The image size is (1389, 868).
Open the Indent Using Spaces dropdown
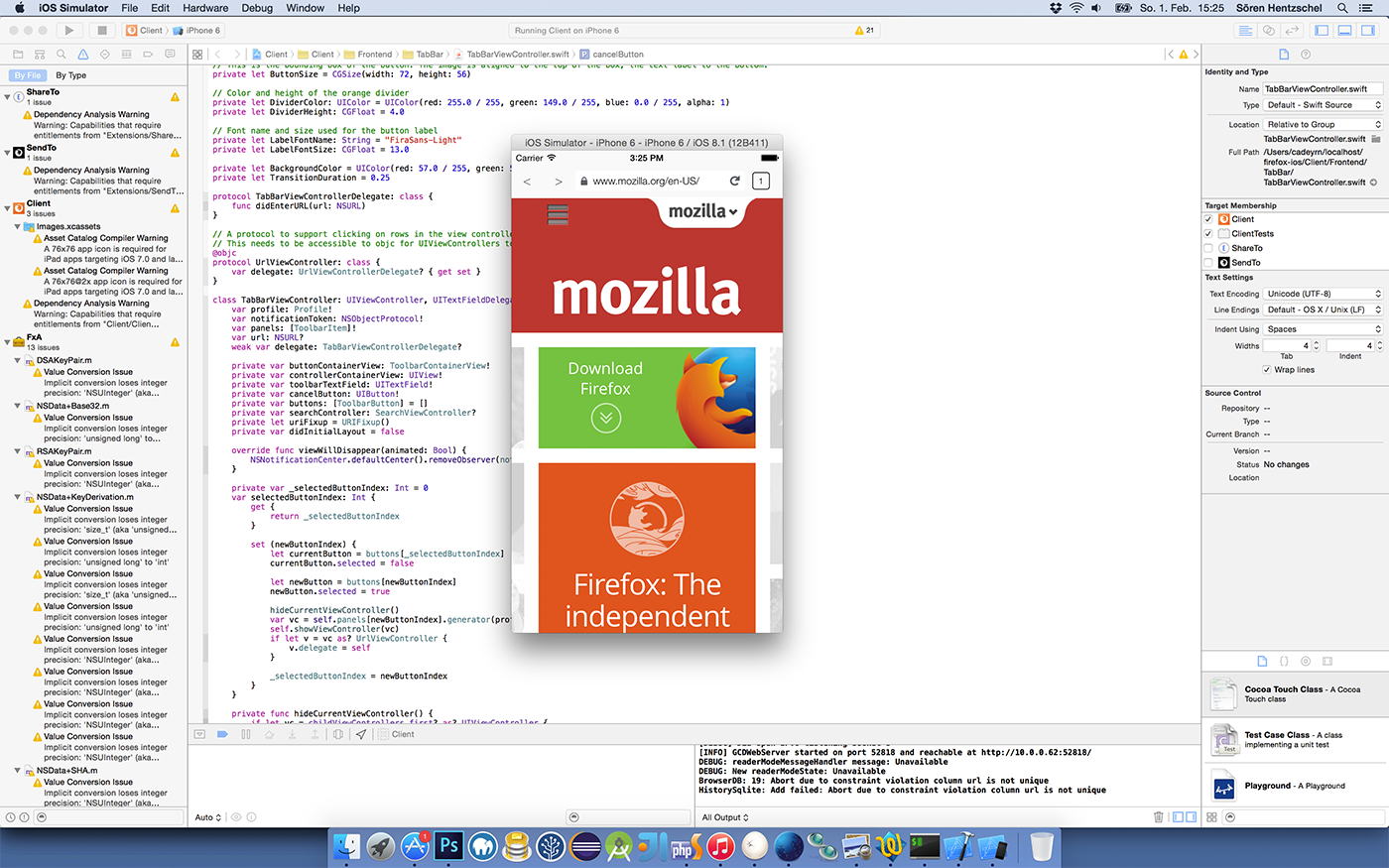(x=1322, y=329)
